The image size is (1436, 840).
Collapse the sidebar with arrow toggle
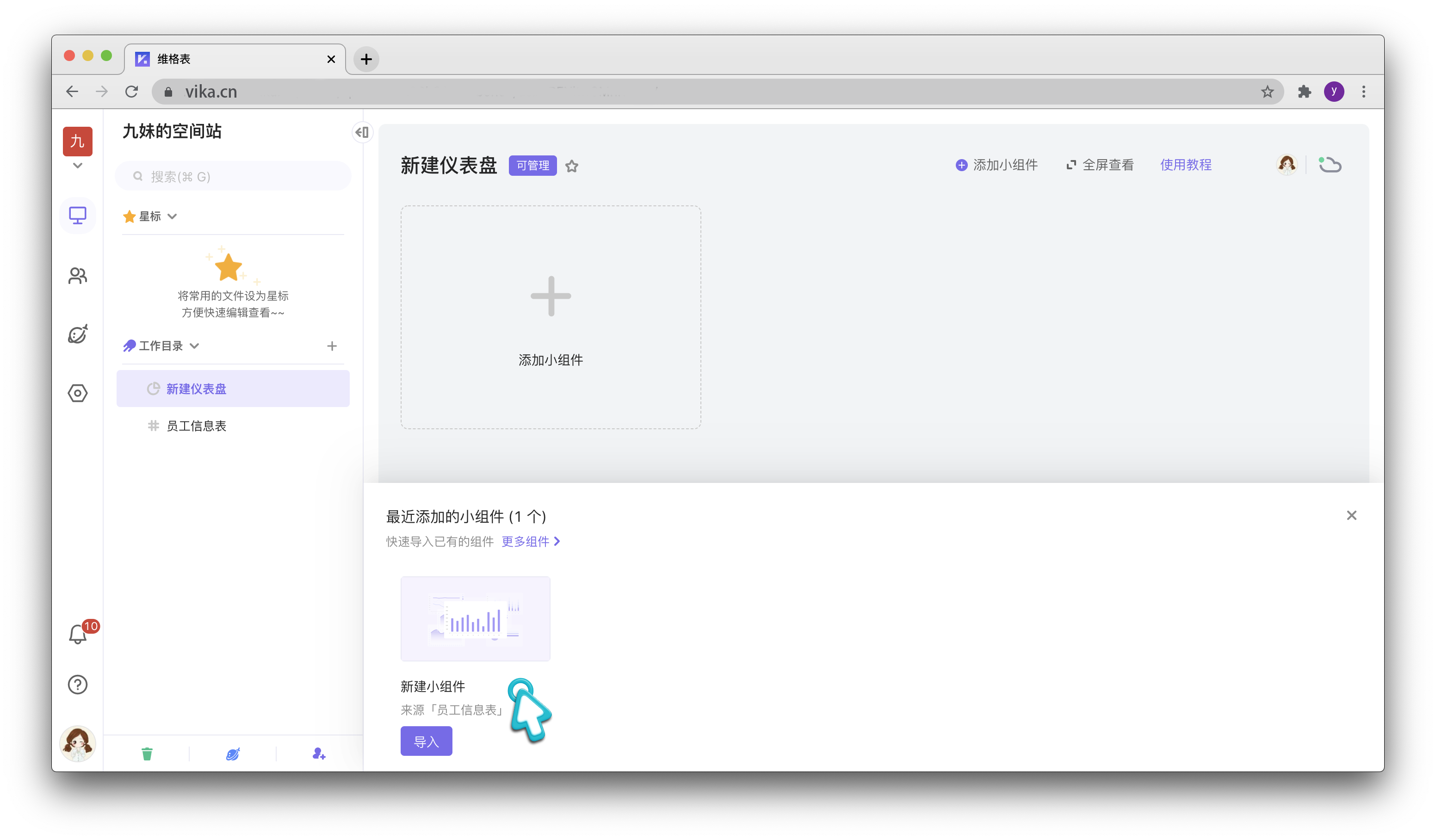click(362, 132)
